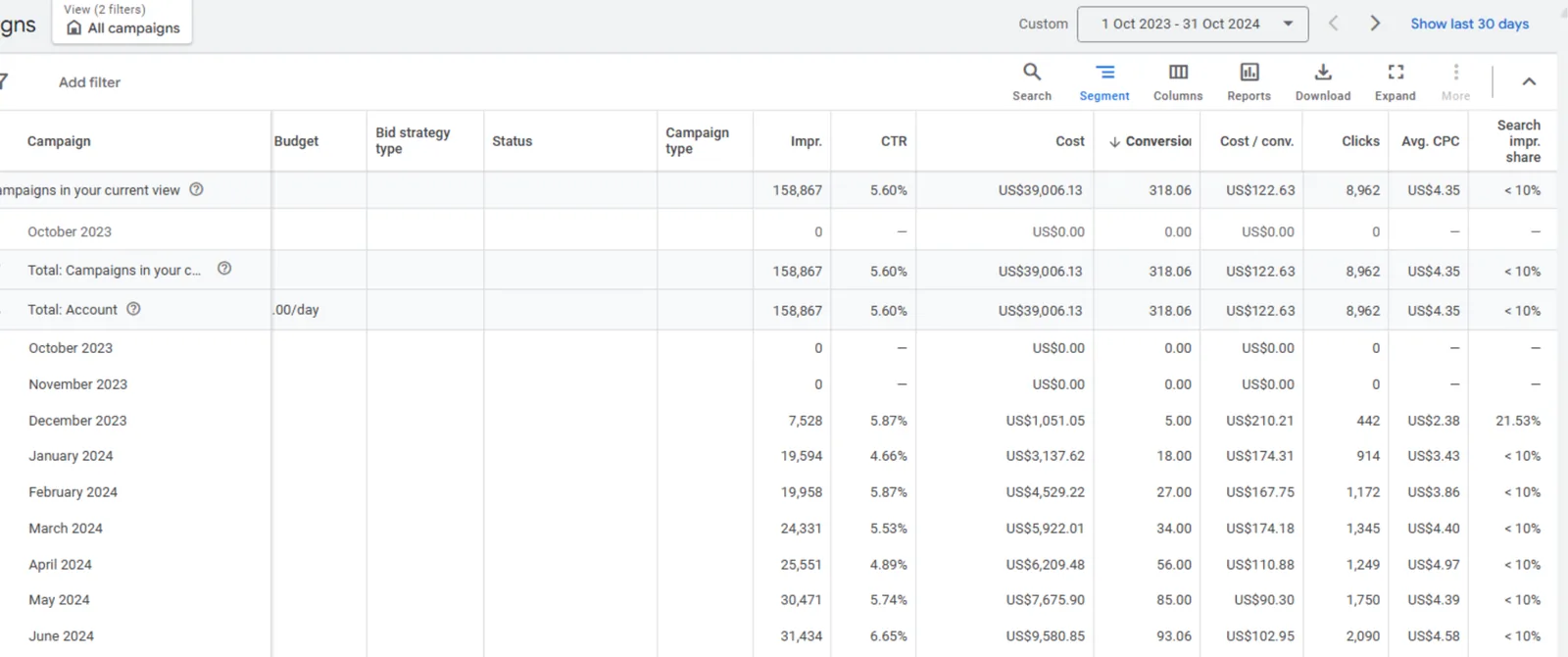The width and height of the screenshot is (1568, 657).
Task: Go to the previous date range
Action: coord(1333,24)
